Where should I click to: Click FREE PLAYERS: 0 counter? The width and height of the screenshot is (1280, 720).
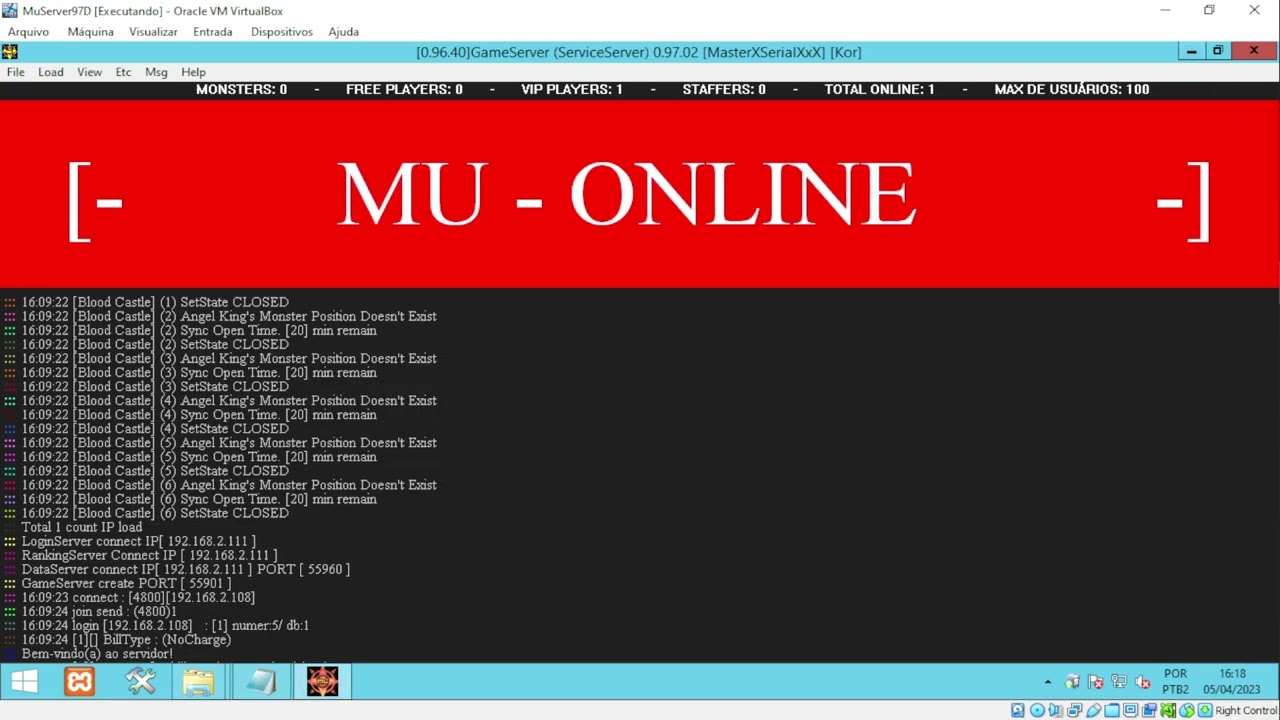pos(404,89)
